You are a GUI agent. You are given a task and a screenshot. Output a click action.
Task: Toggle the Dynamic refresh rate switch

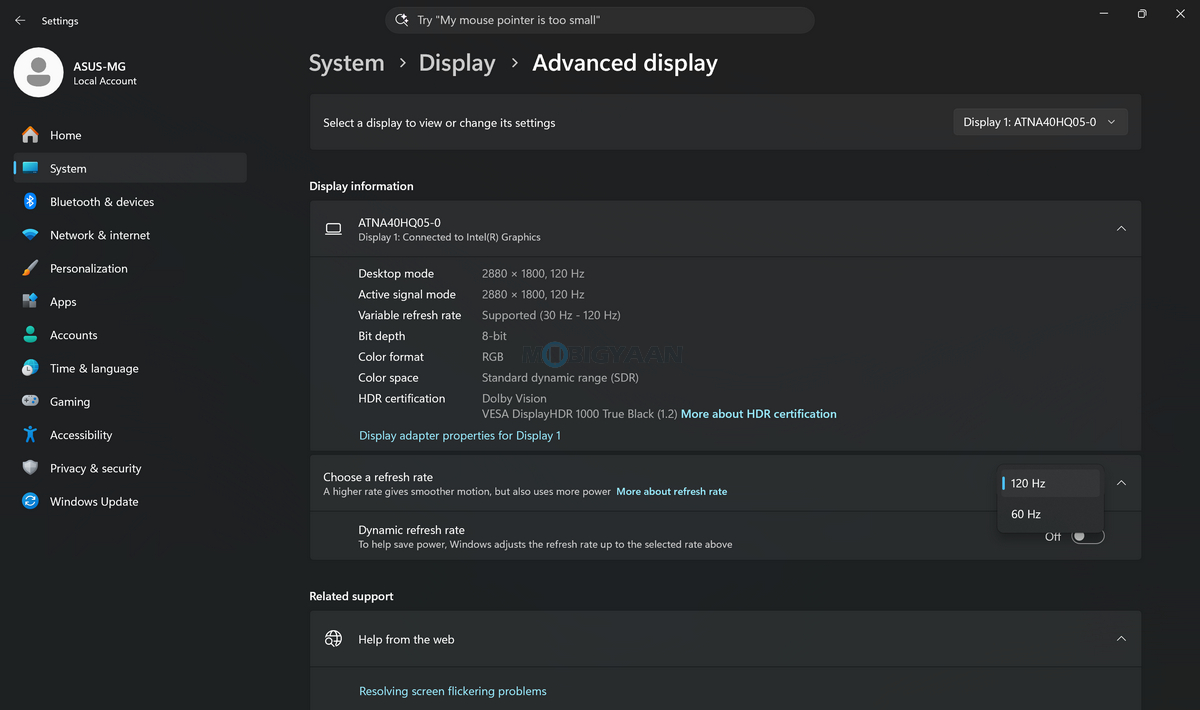[1087, 537]
